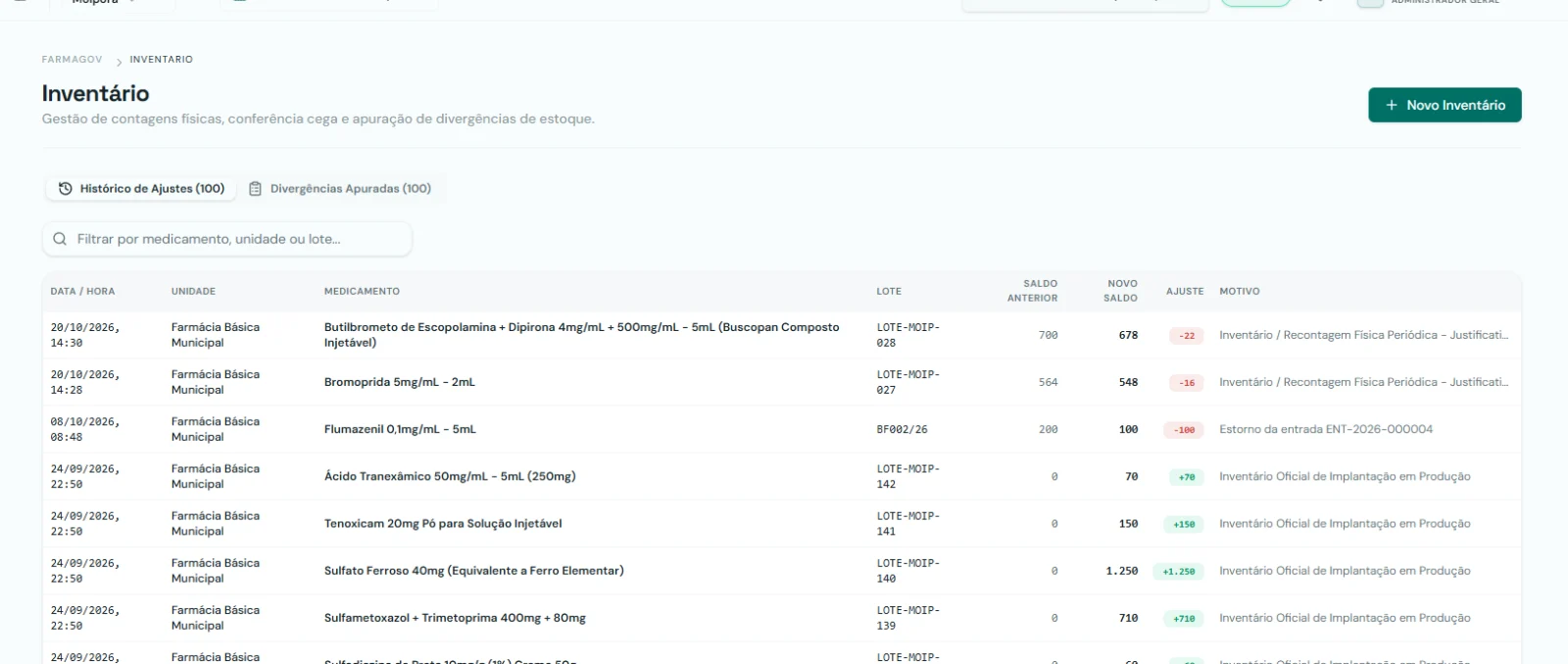Click the -22 adjustment badge
1568x664 pixels.
(1187, 335)
